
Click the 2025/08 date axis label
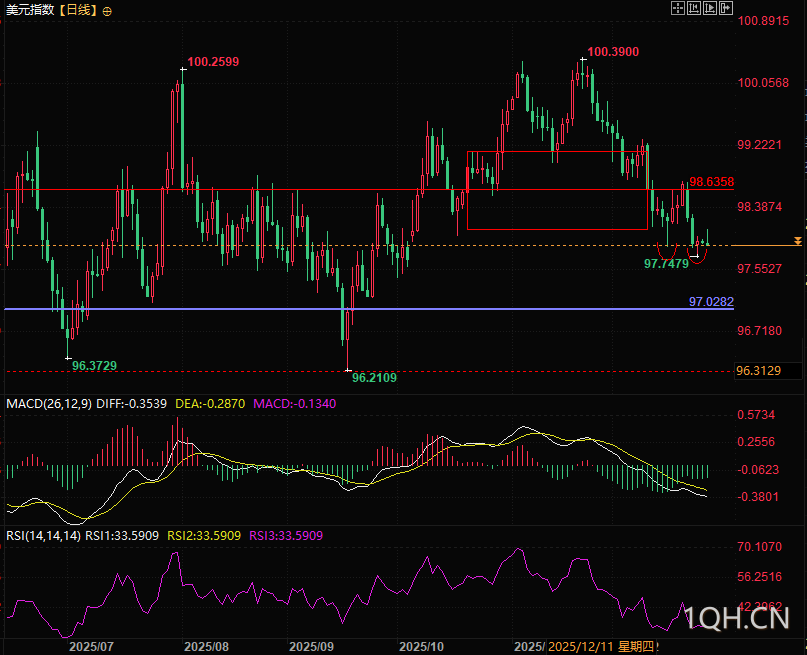click(x=206, y=647)
